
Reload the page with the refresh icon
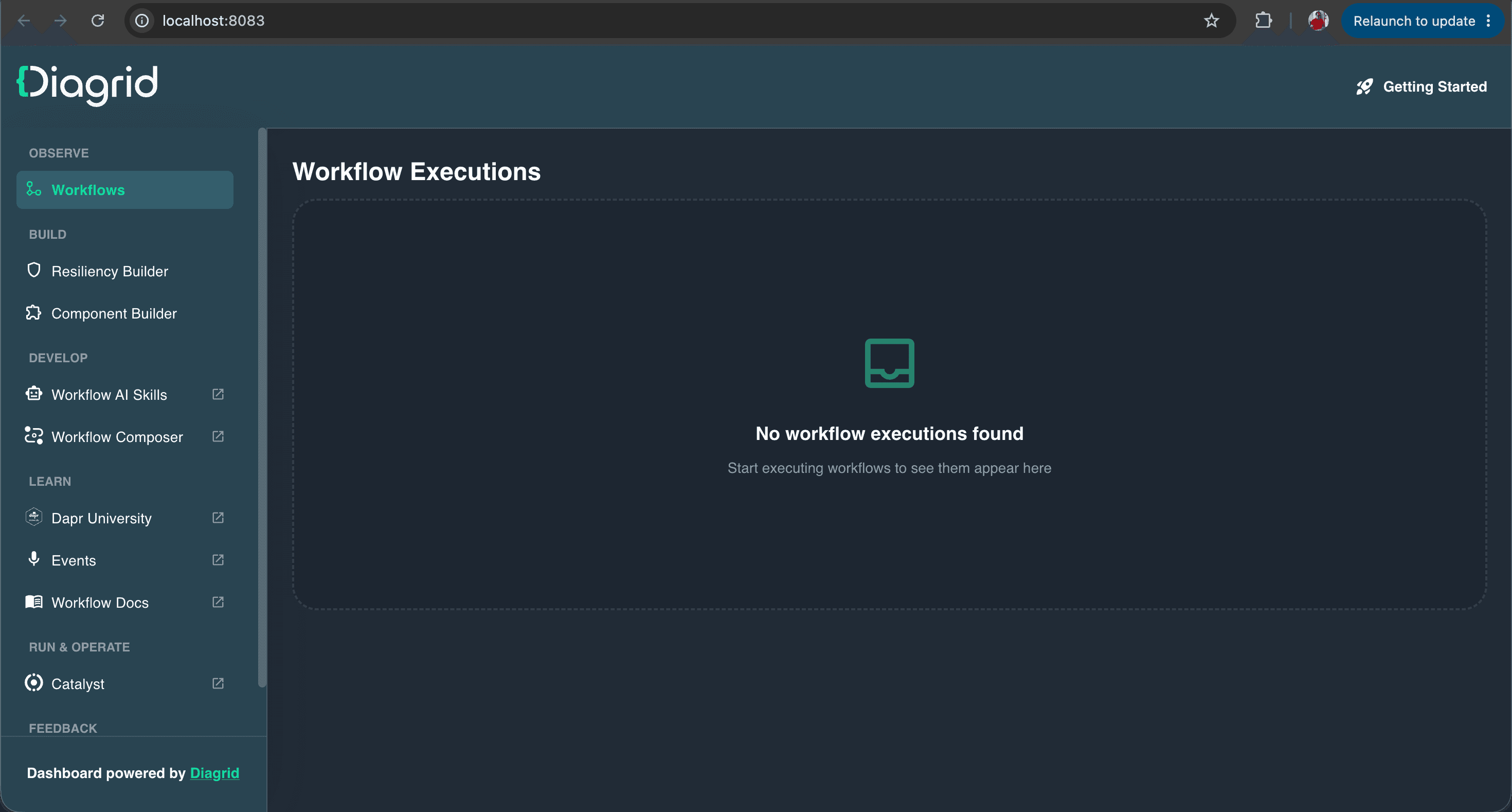pyautogui.click(x=97, y=21)
